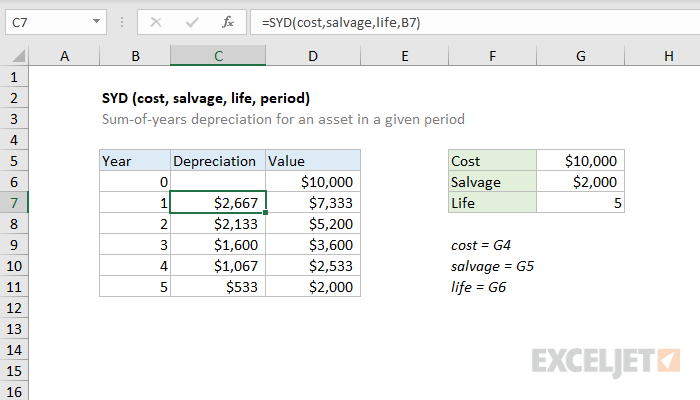Click inside the Name Box showing C7

click(49, 22)
